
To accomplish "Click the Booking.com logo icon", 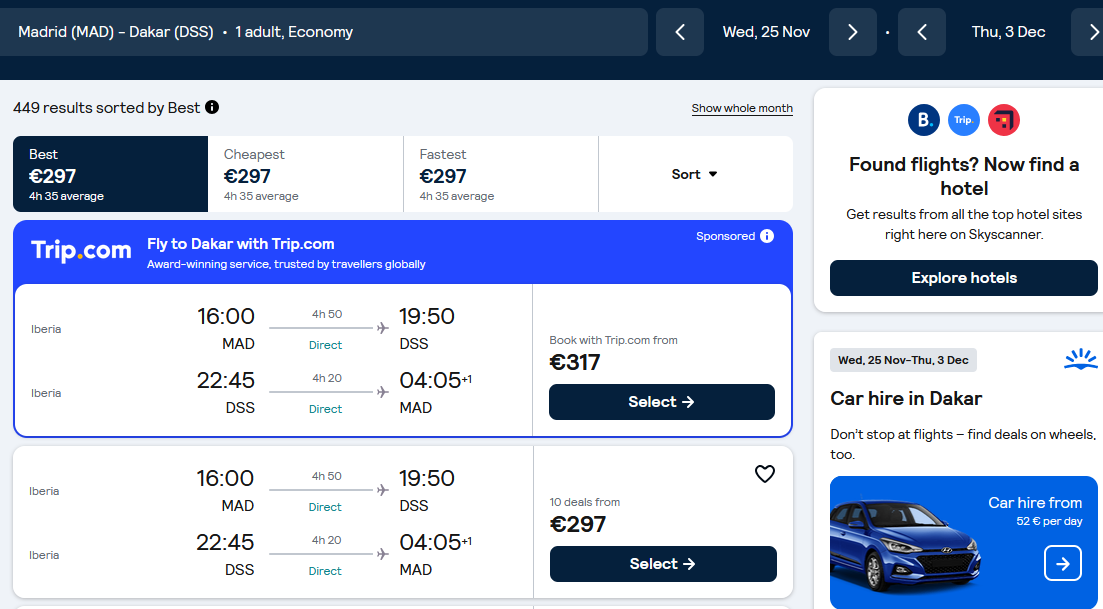I will pyautogui.click(x=924, y=120).
